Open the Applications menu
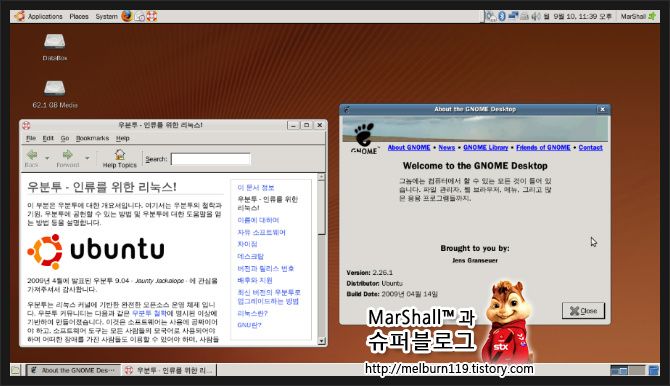The image size is (670, 386). pos(45,17)
